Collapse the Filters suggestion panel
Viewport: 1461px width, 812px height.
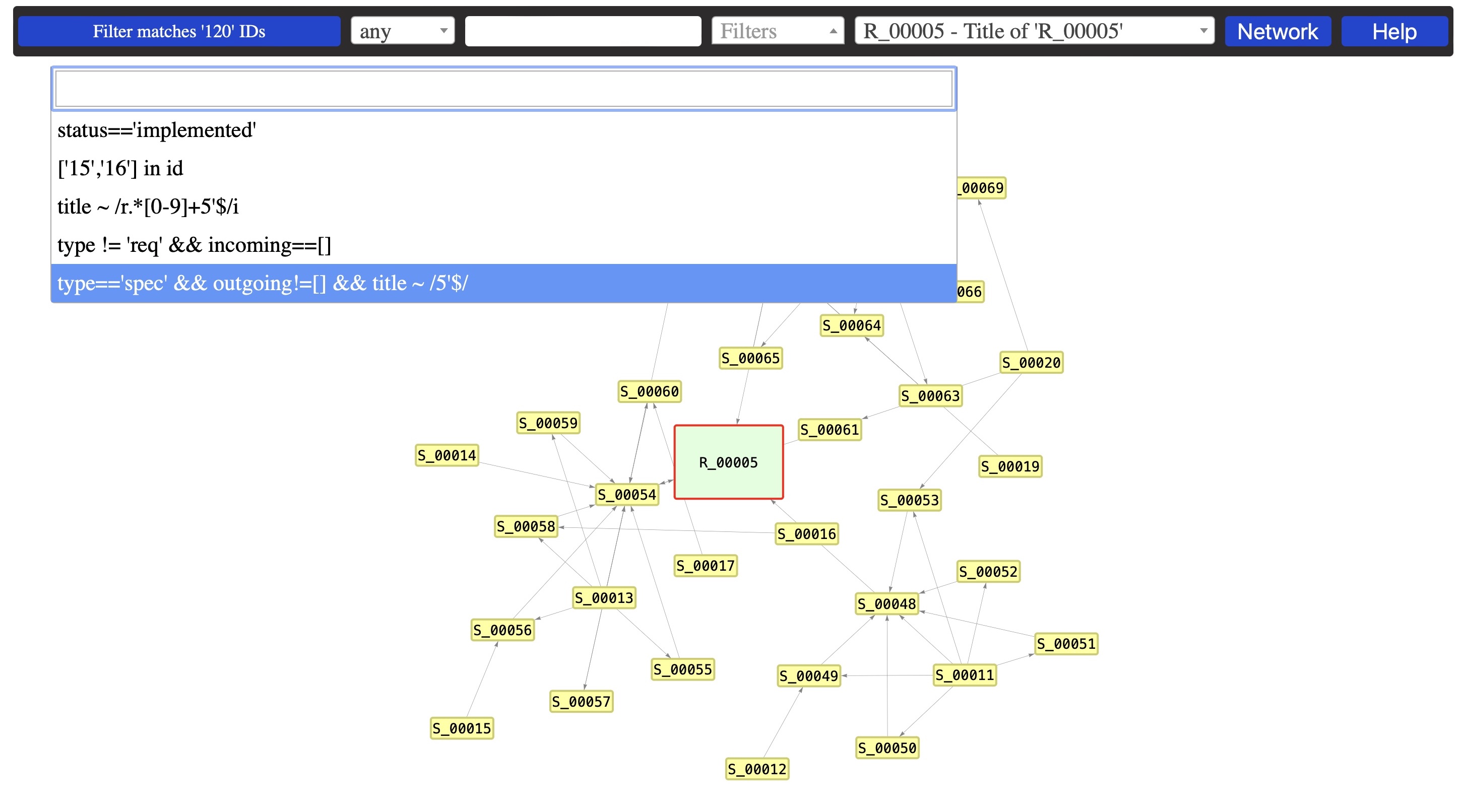pyautogui.click(x=777, y=31)
